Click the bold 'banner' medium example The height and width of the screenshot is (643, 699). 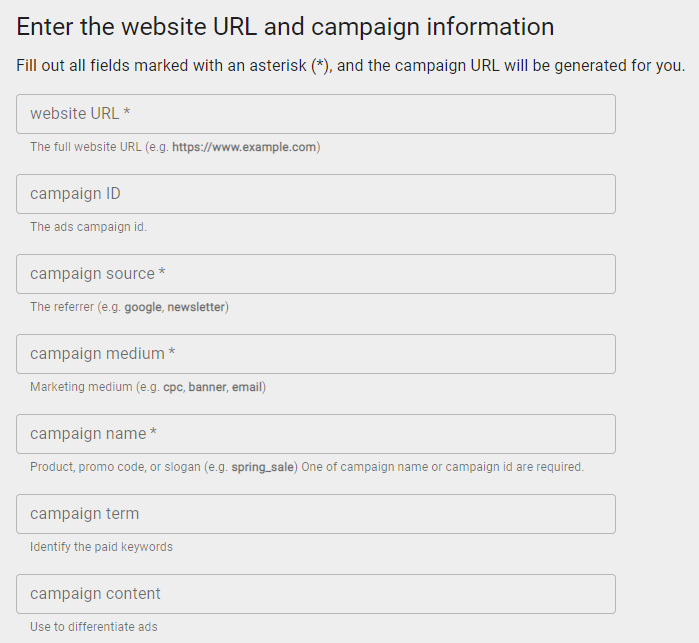point(208,387)
